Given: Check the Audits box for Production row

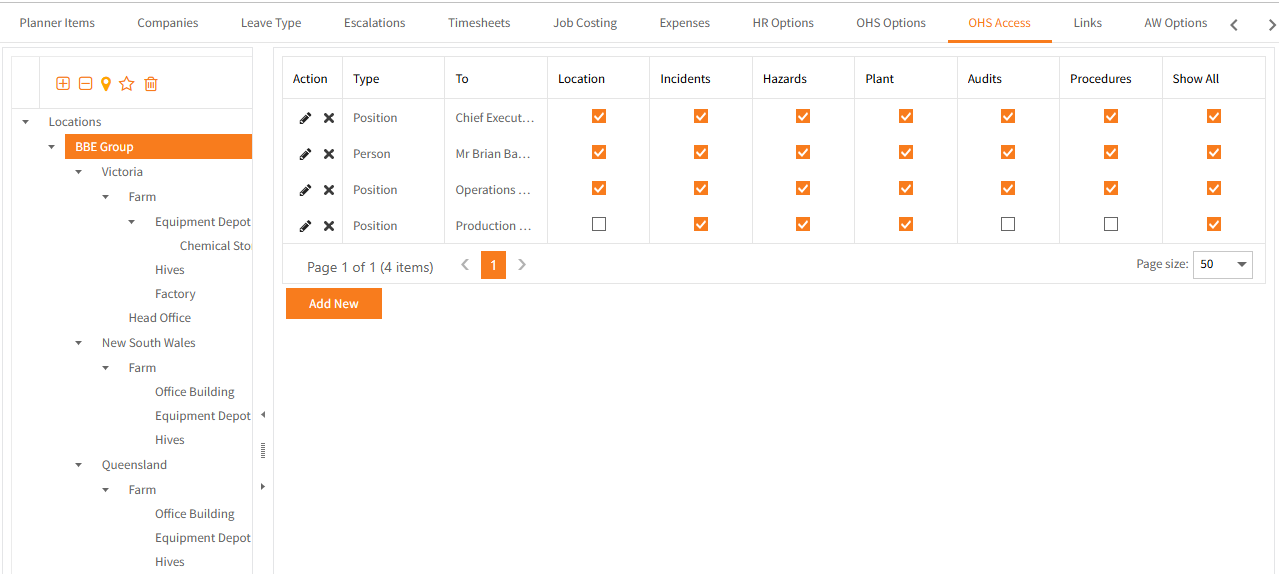Looking at the screenshot, I should (1007, 225).
